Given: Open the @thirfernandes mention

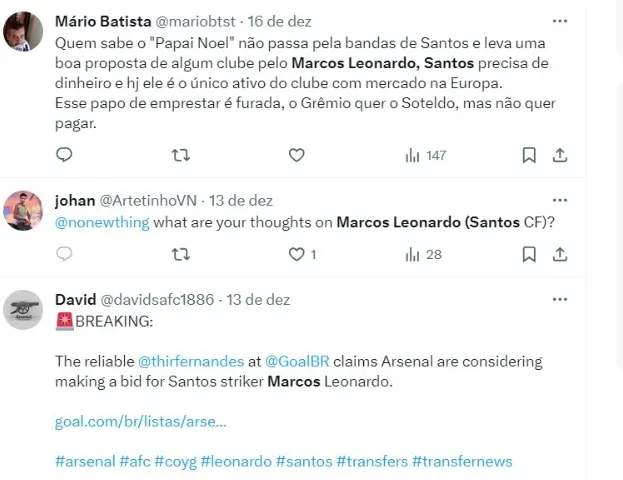Looking at the screenshot, I should pos(191,360).
